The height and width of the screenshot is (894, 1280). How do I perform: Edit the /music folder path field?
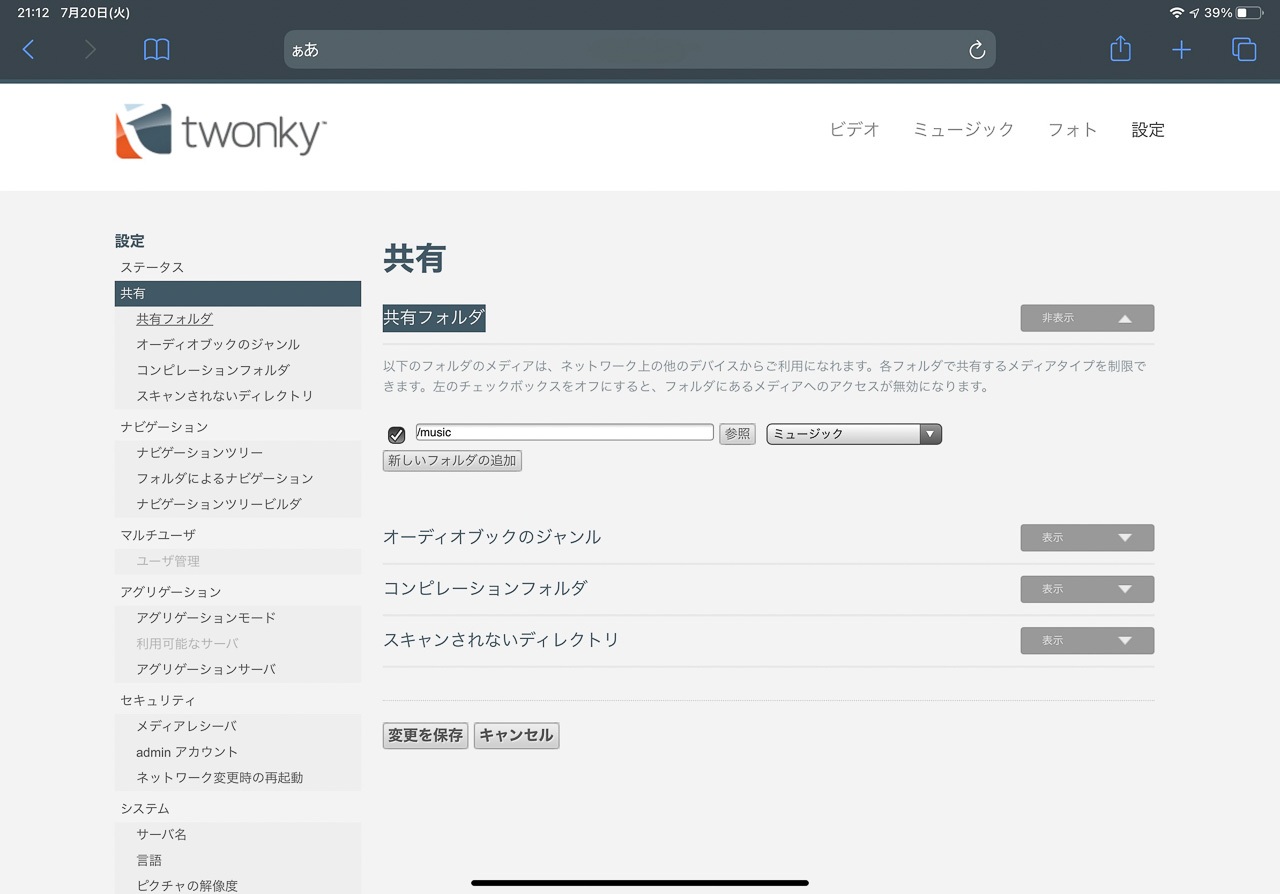(565, 433)
